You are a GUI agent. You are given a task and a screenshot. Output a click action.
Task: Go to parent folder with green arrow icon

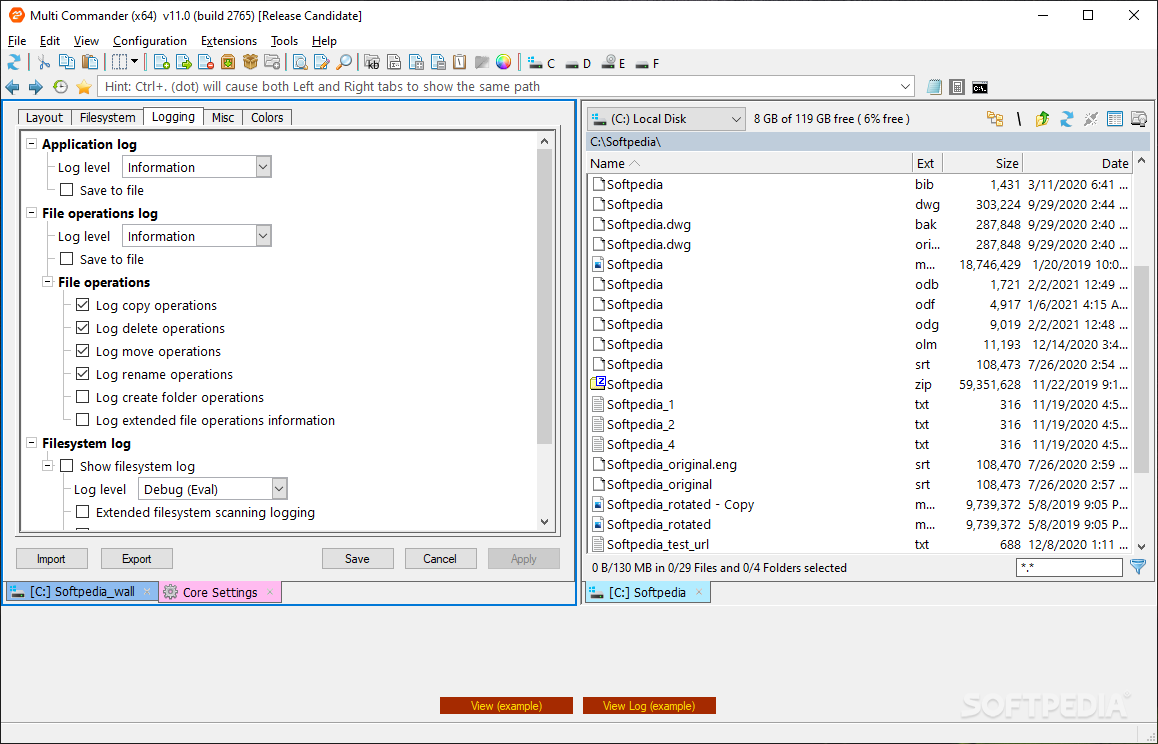[x=1042, y=119]
